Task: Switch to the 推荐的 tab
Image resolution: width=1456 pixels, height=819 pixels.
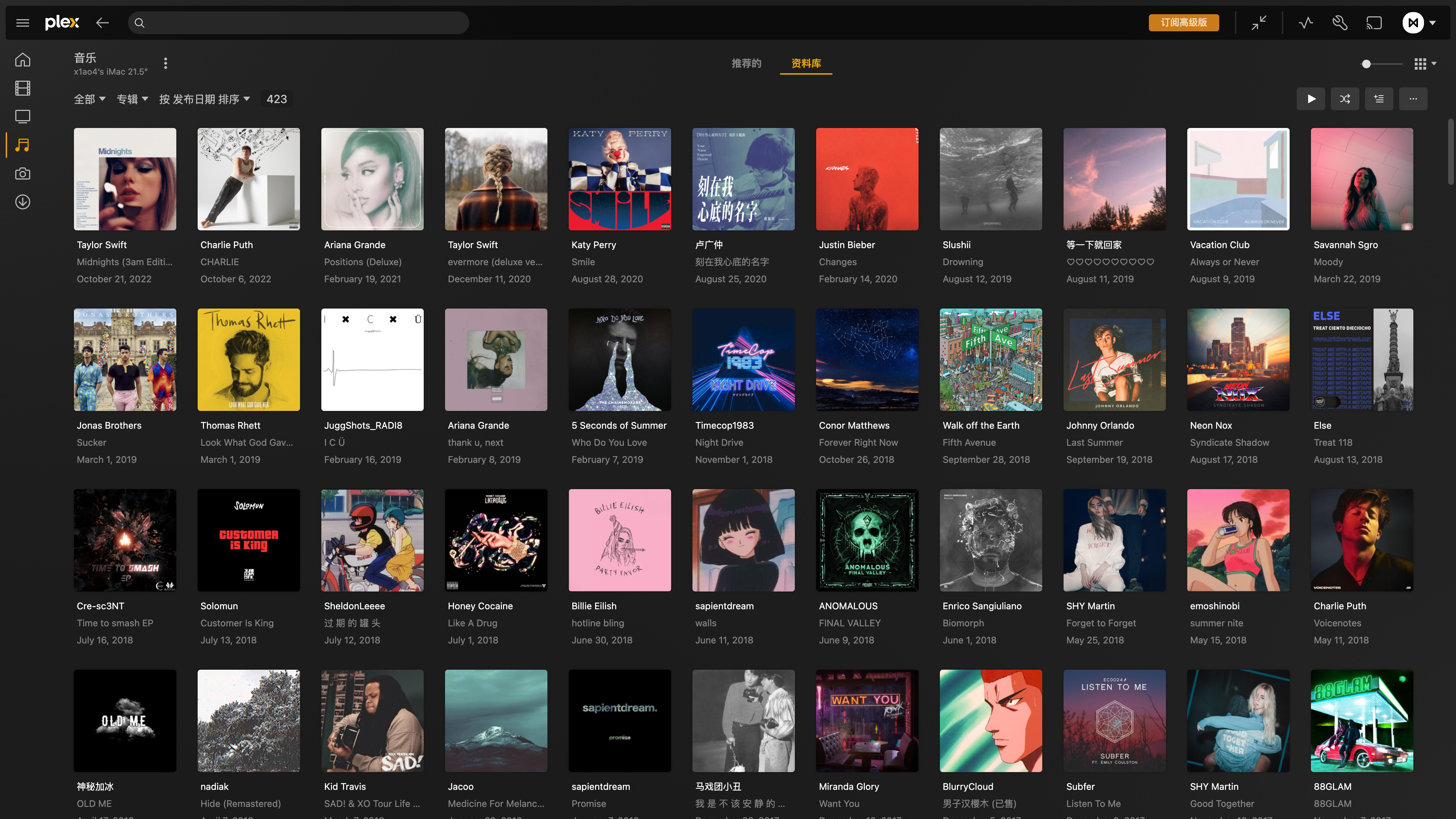Action: [x=746, y=63]
